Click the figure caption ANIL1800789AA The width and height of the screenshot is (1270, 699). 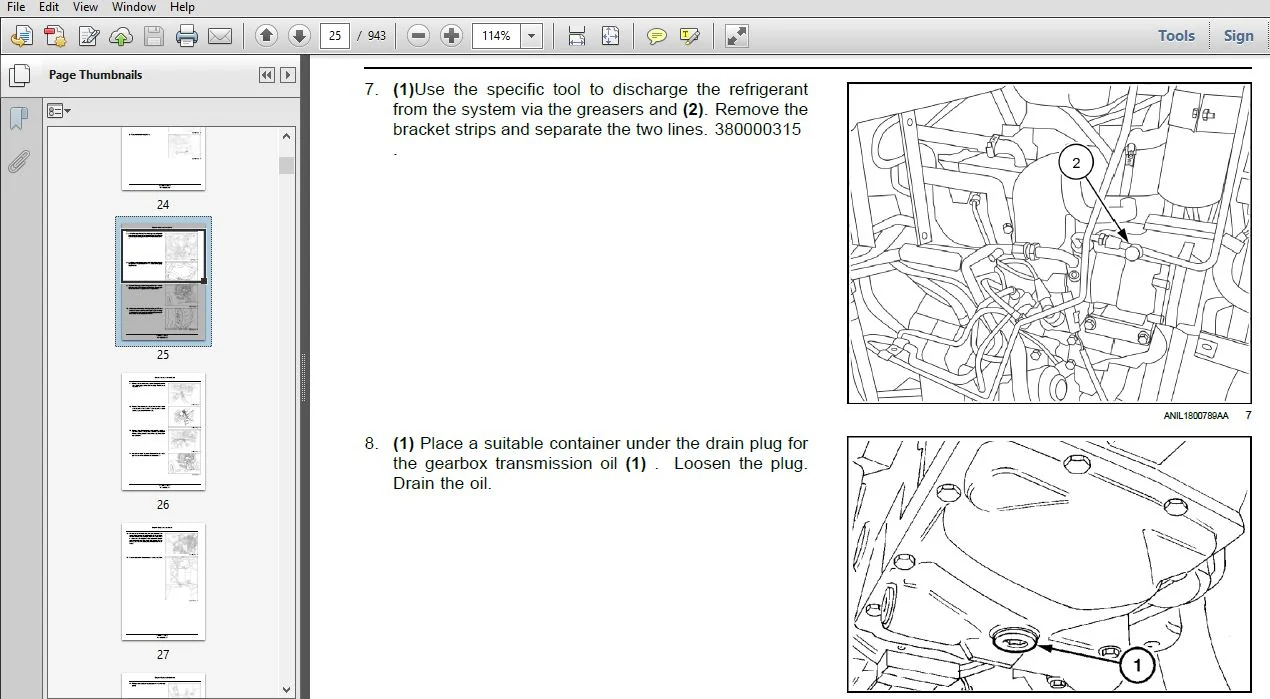(1196, 415)
